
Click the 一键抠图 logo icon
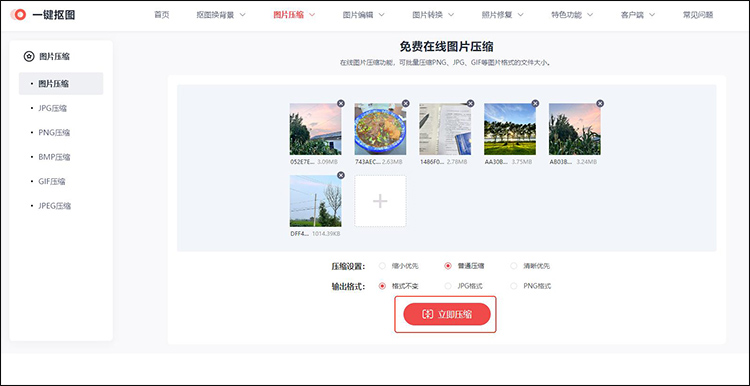point(19,15)
